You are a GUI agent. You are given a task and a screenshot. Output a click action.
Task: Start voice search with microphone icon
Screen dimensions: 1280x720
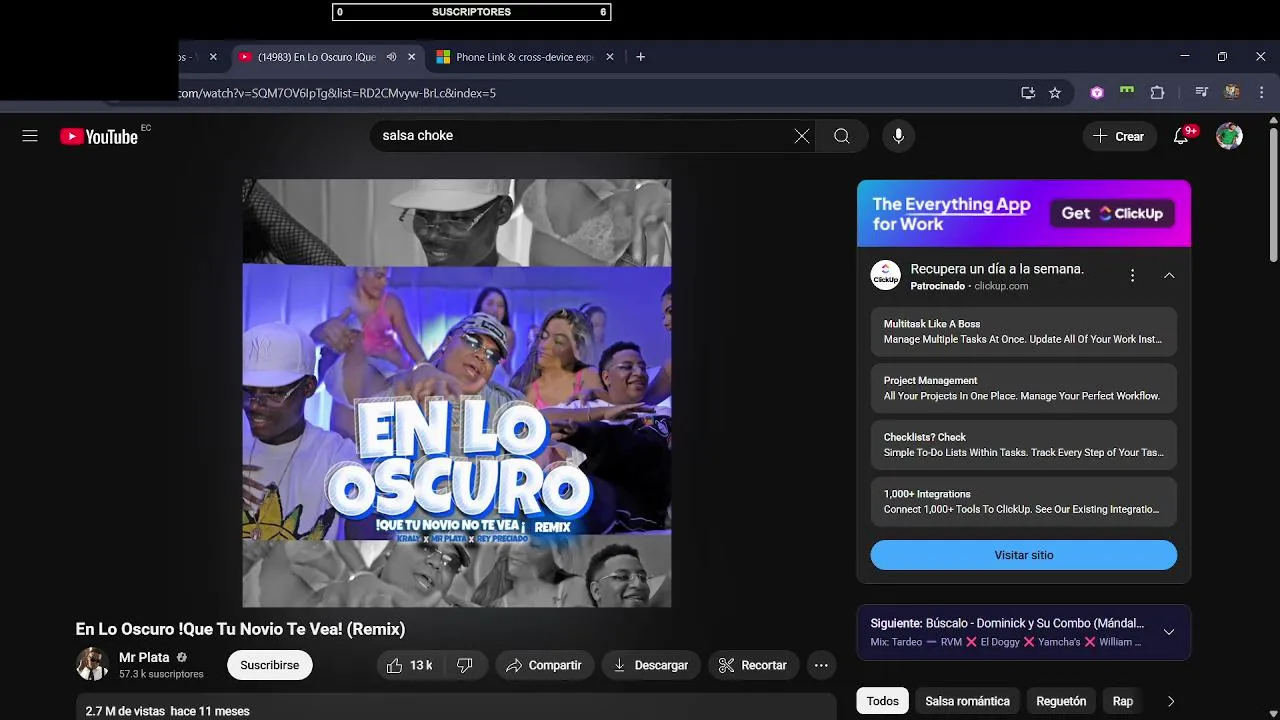[x=898, y=136]
